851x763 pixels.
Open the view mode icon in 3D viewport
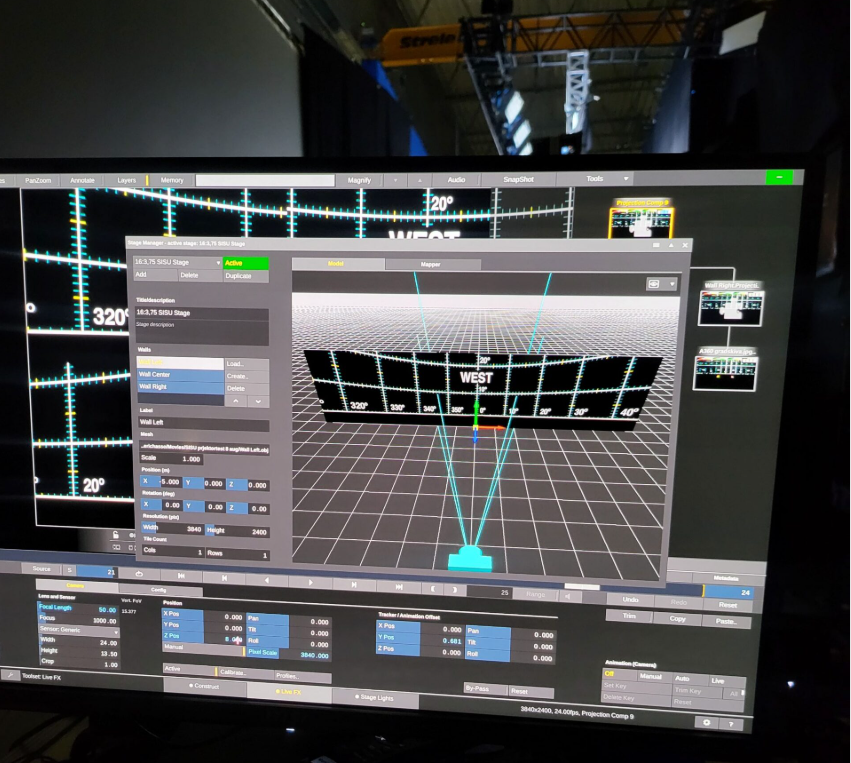tap(658, 284)
